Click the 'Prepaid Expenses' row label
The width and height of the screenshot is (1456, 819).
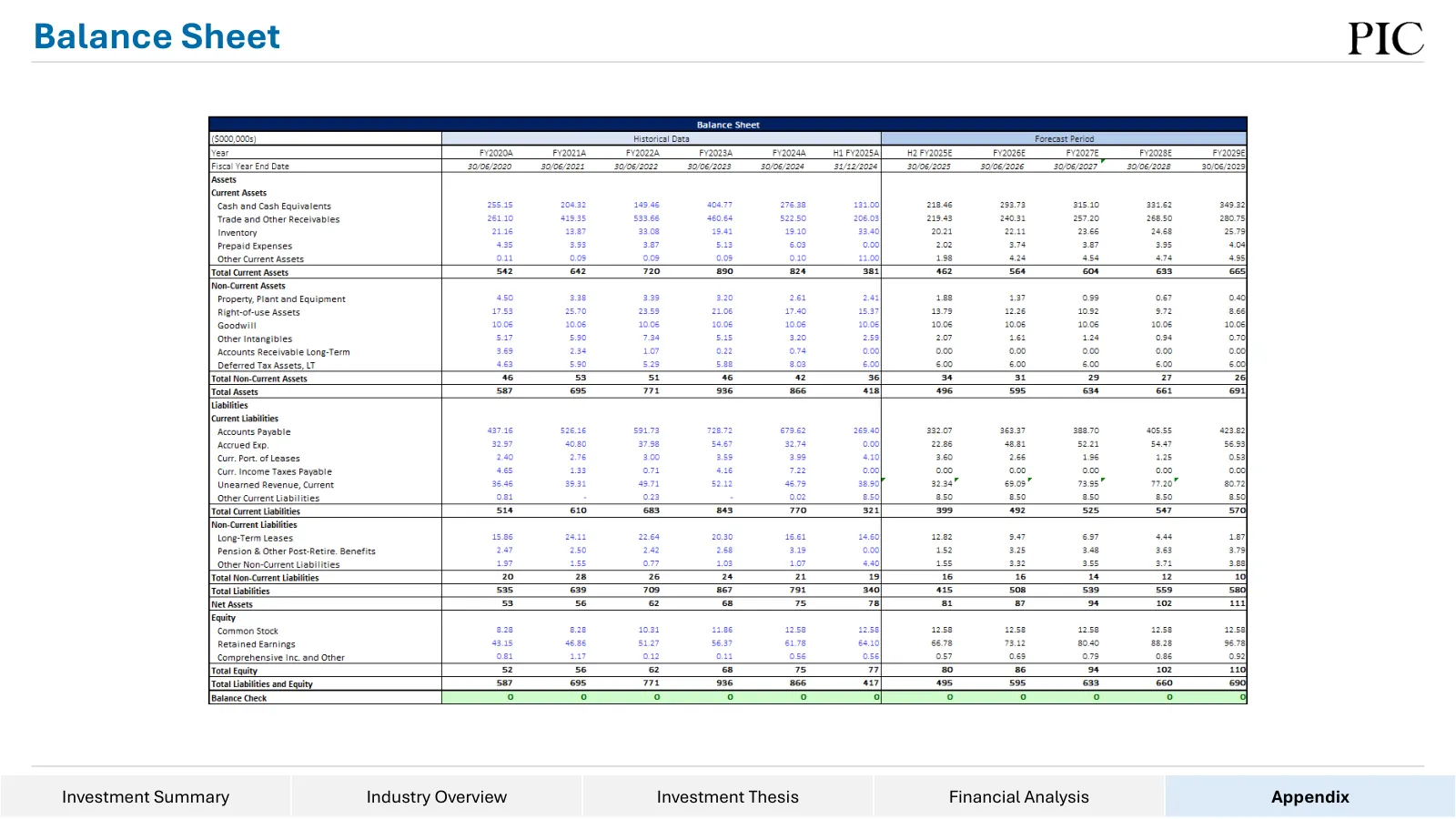255,246
